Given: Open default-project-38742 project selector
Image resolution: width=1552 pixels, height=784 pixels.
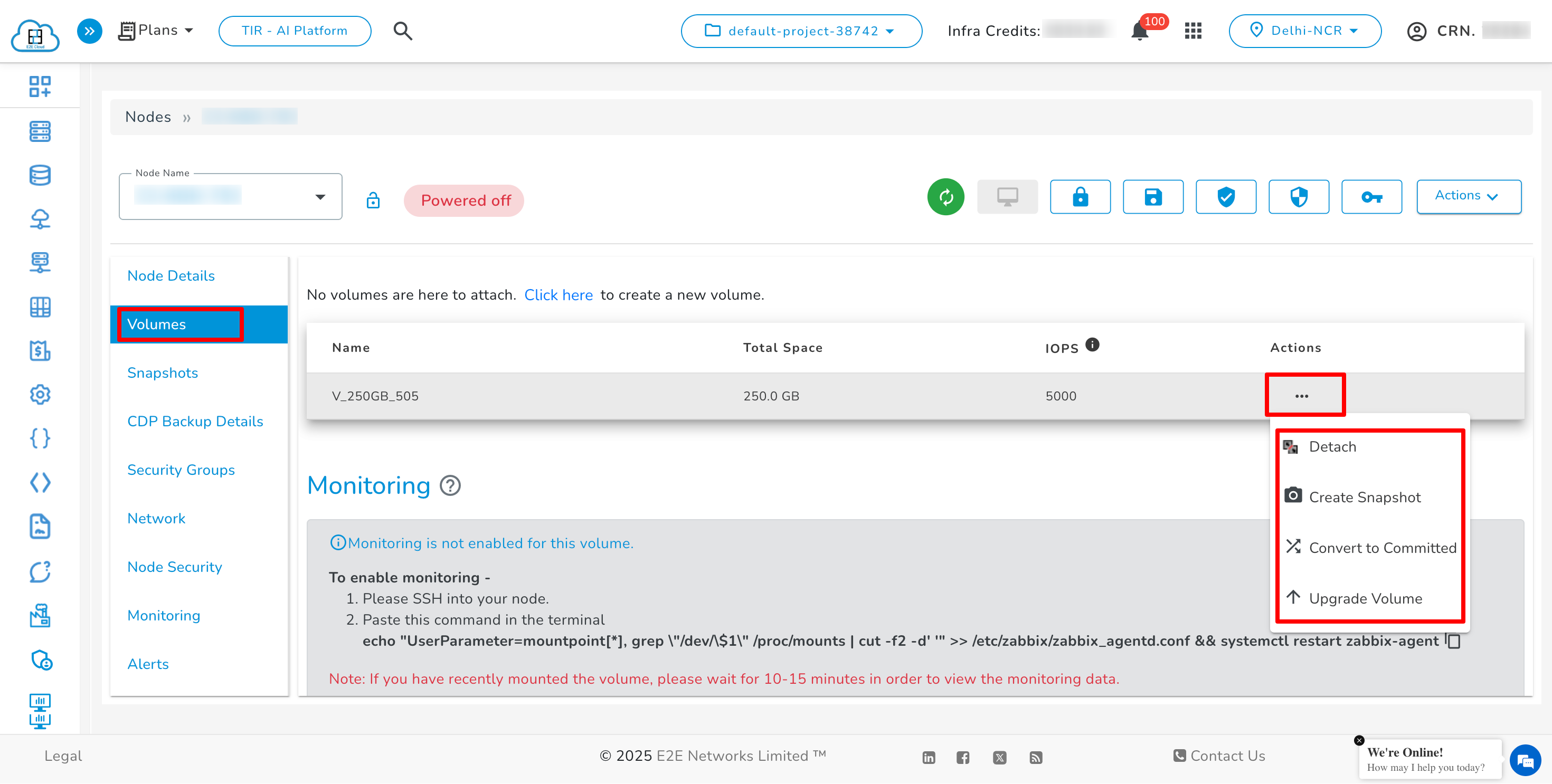Looking at the screenshot, I should point(801,31).
